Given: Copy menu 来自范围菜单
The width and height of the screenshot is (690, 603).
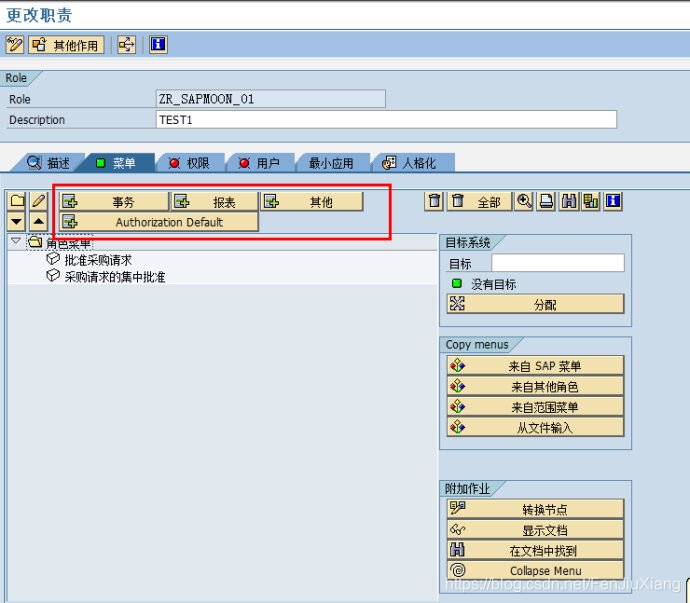Looking at the screenshot, I should (x=536, y=406).
